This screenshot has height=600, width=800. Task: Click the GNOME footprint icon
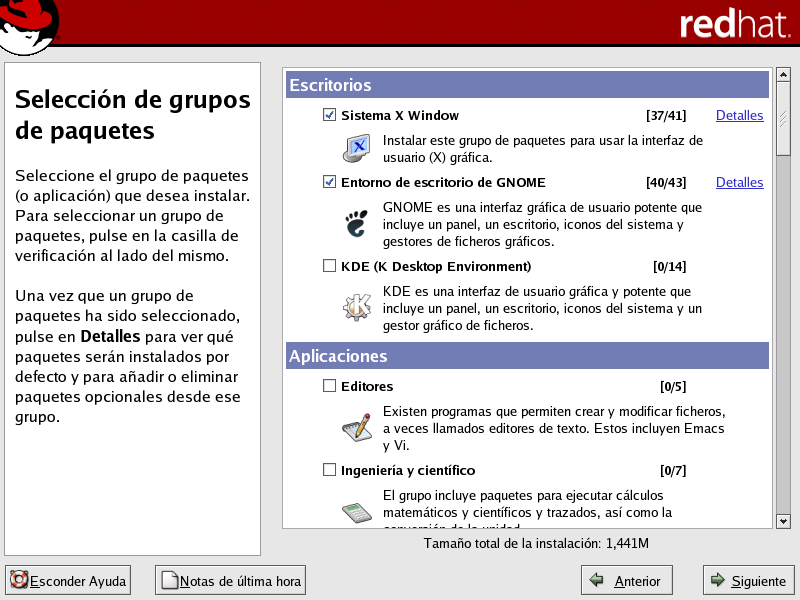click(357, 225)
